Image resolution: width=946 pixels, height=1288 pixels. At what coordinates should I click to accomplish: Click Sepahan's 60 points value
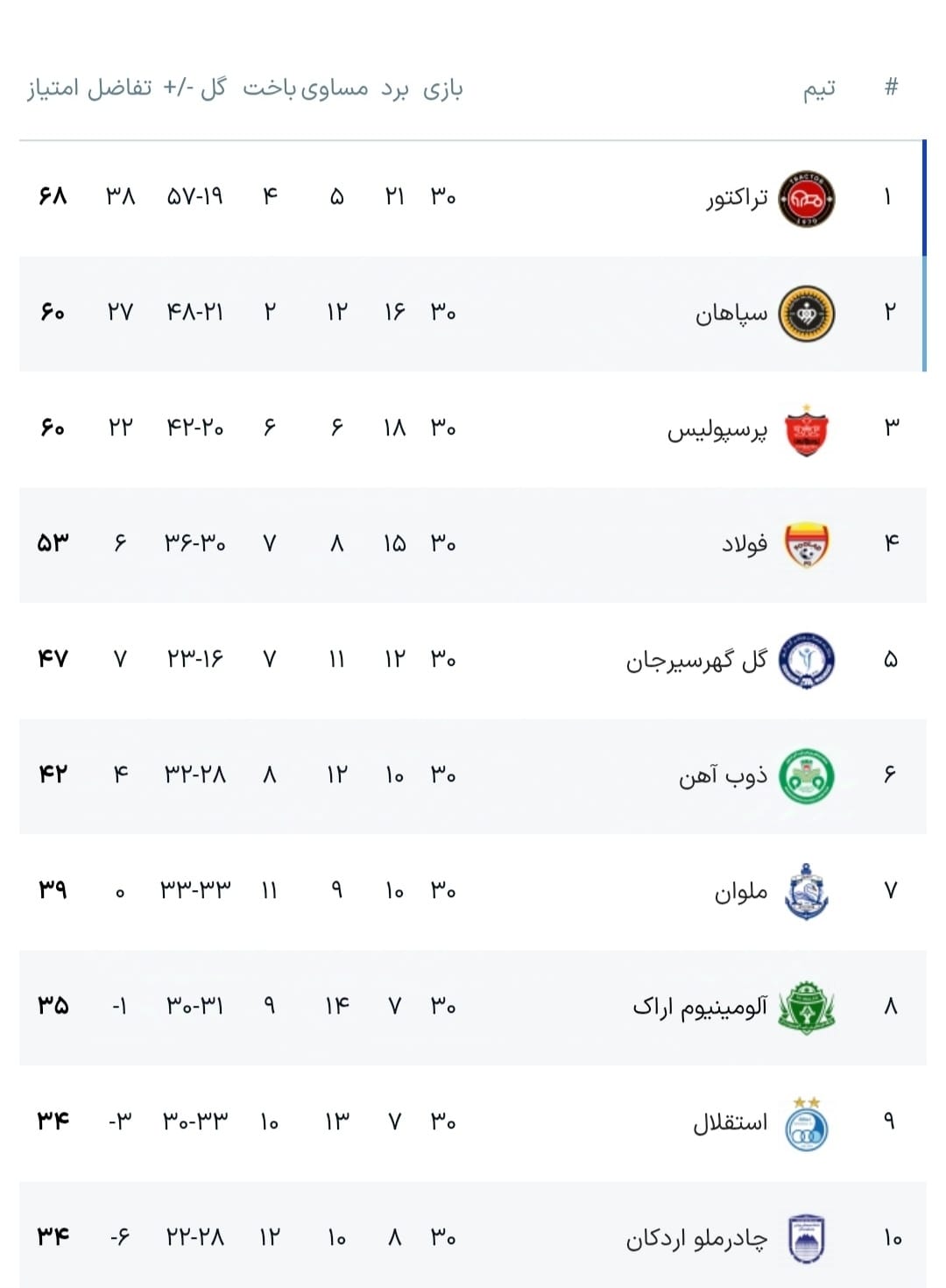(x=53, y=312)
